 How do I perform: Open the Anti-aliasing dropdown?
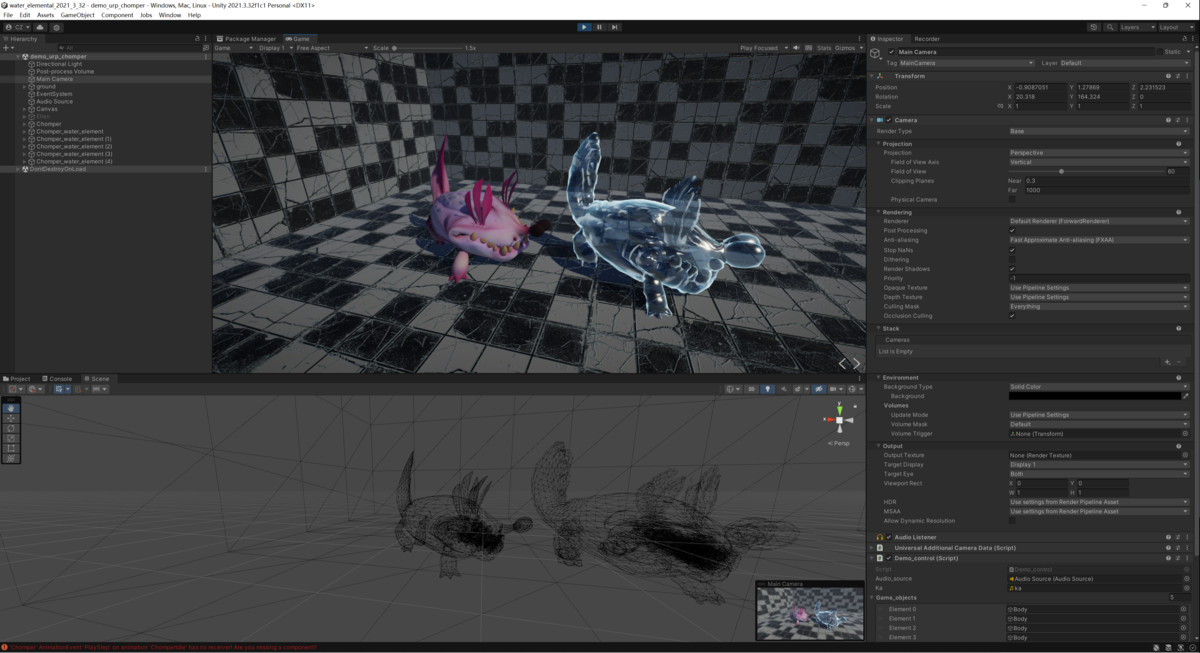point(1098,240)
